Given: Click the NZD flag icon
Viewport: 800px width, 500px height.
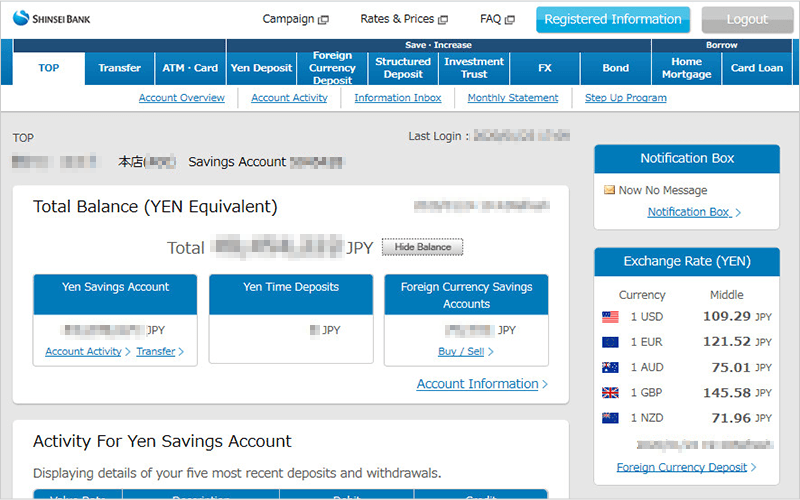Looking at the screenshot, I should coord(610,417).
